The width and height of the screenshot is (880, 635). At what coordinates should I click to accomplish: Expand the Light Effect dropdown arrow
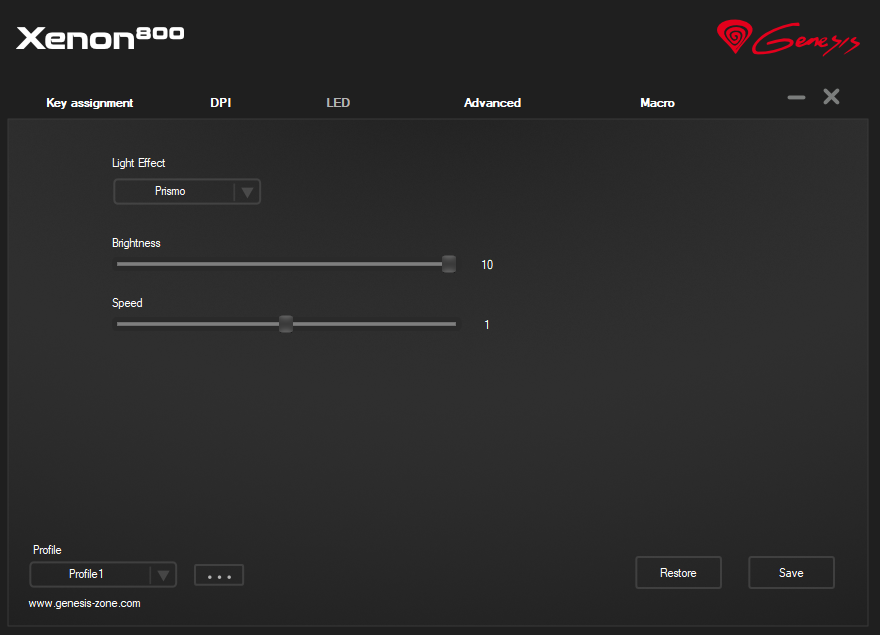point(247,192)
